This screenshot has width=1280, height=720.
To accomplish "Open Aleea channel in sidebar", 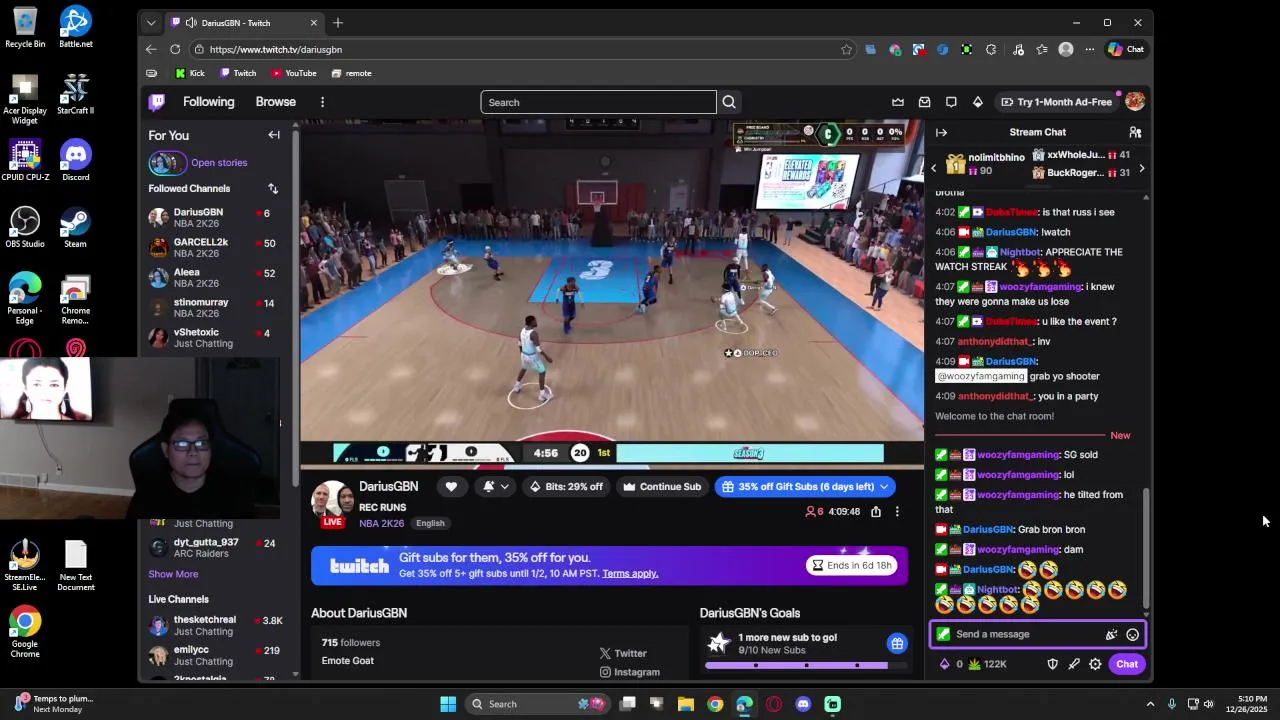I will [x=214, y=277].
